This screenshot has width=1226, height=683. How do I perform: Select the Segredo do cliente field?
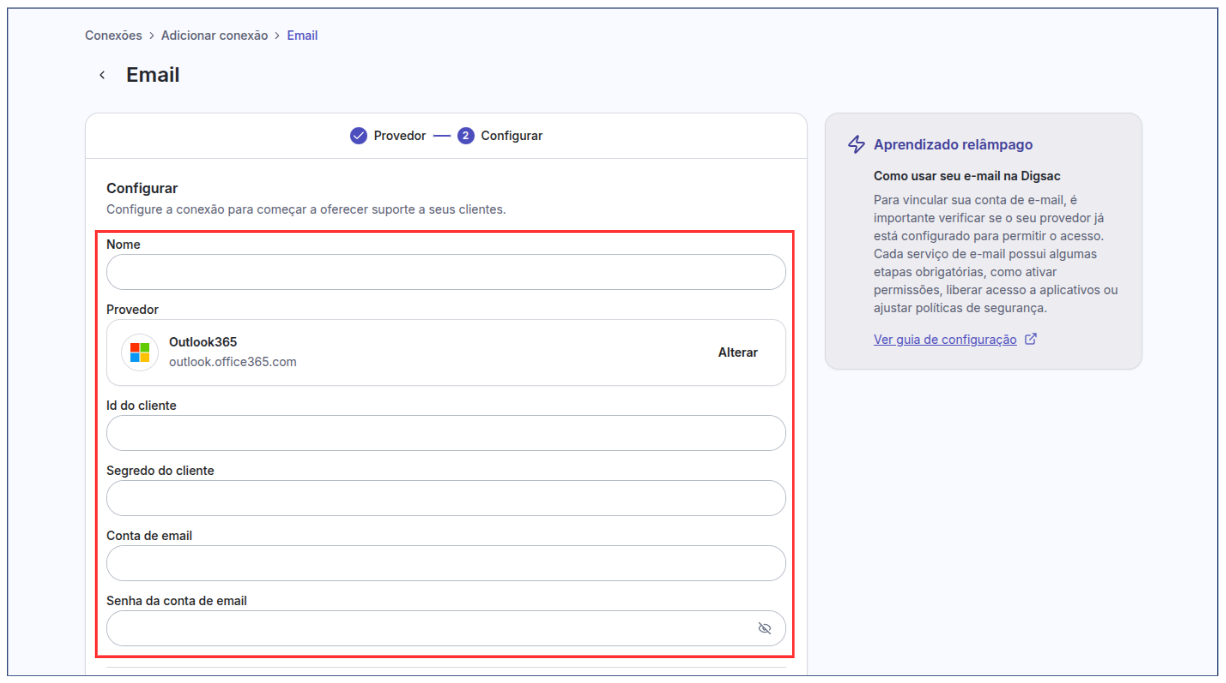click(445, 498)
